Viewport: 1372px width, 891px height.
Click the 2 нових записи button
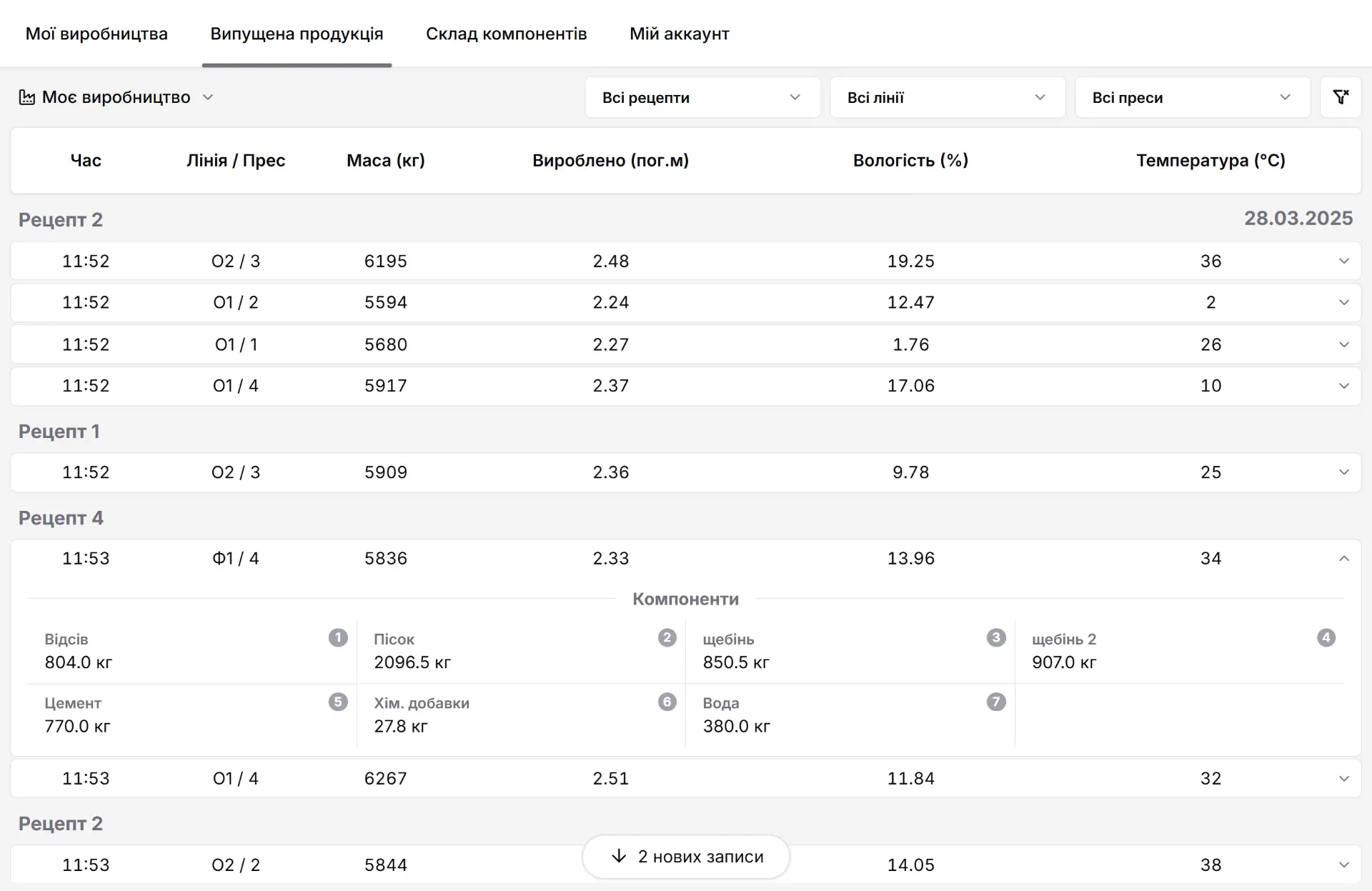[x=700, y=856]
